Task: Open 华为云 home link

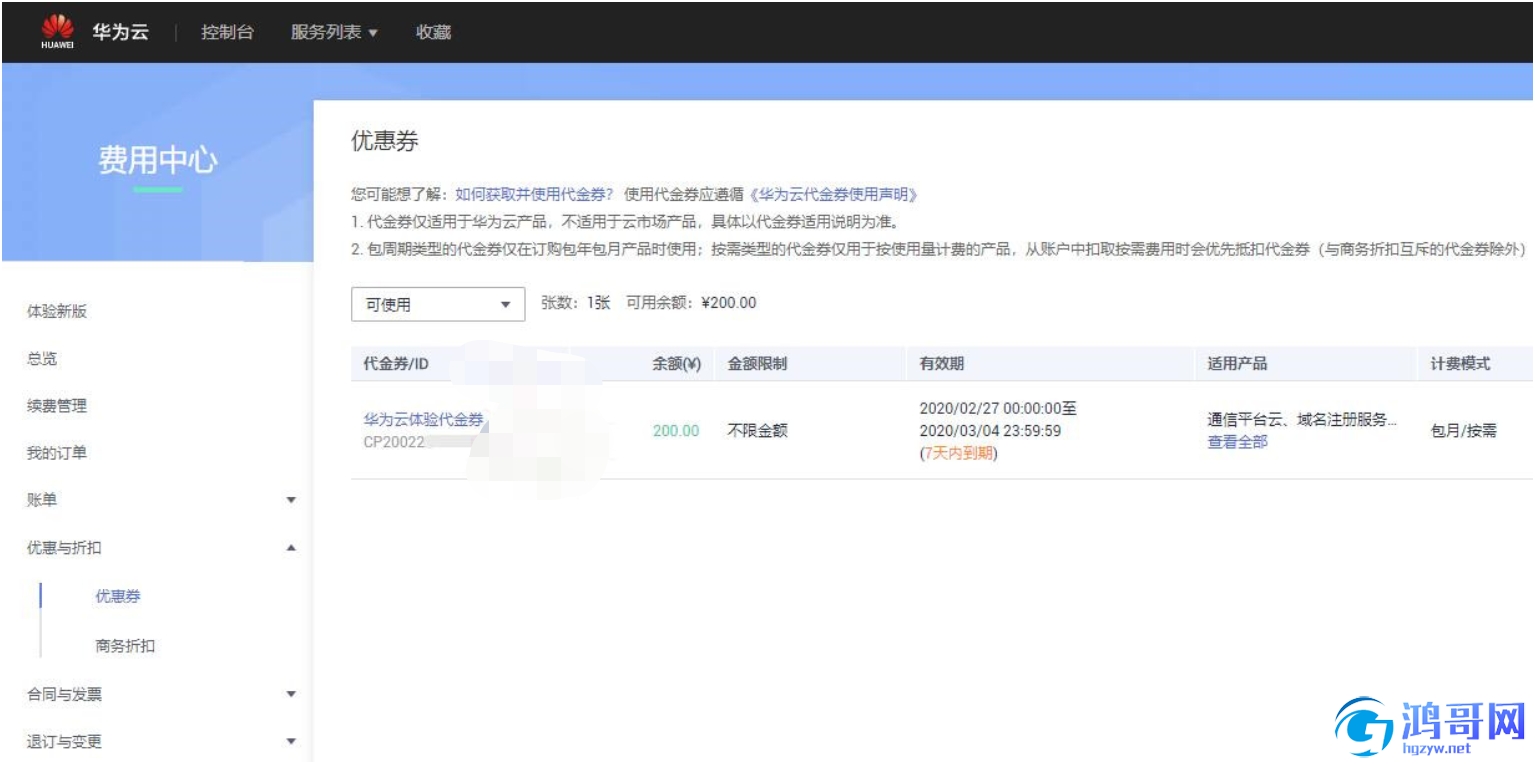Action: coord(120,32)
